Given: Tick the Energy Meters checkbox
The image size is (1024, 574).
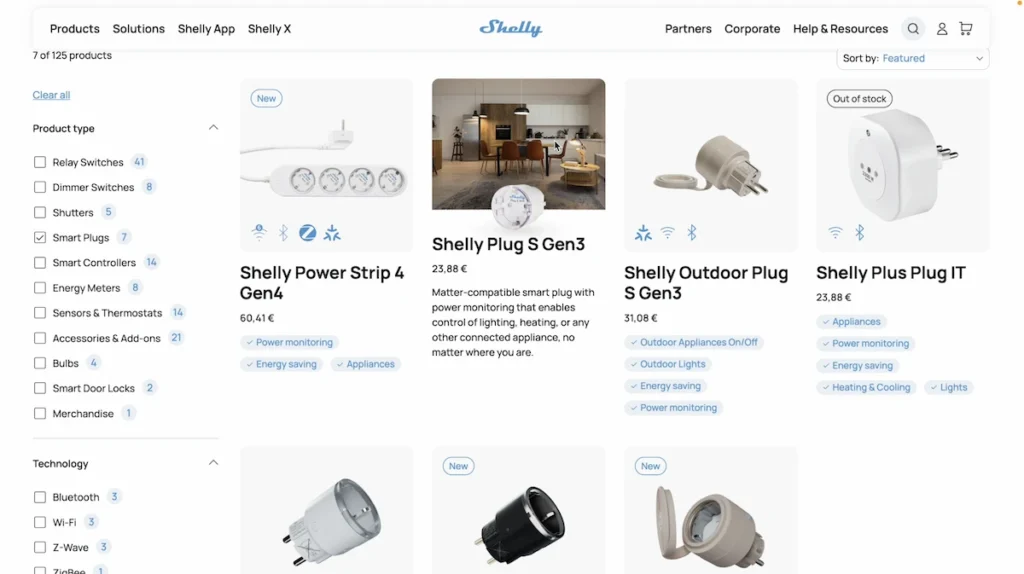Looking at the screenshot, I should 40,288.
